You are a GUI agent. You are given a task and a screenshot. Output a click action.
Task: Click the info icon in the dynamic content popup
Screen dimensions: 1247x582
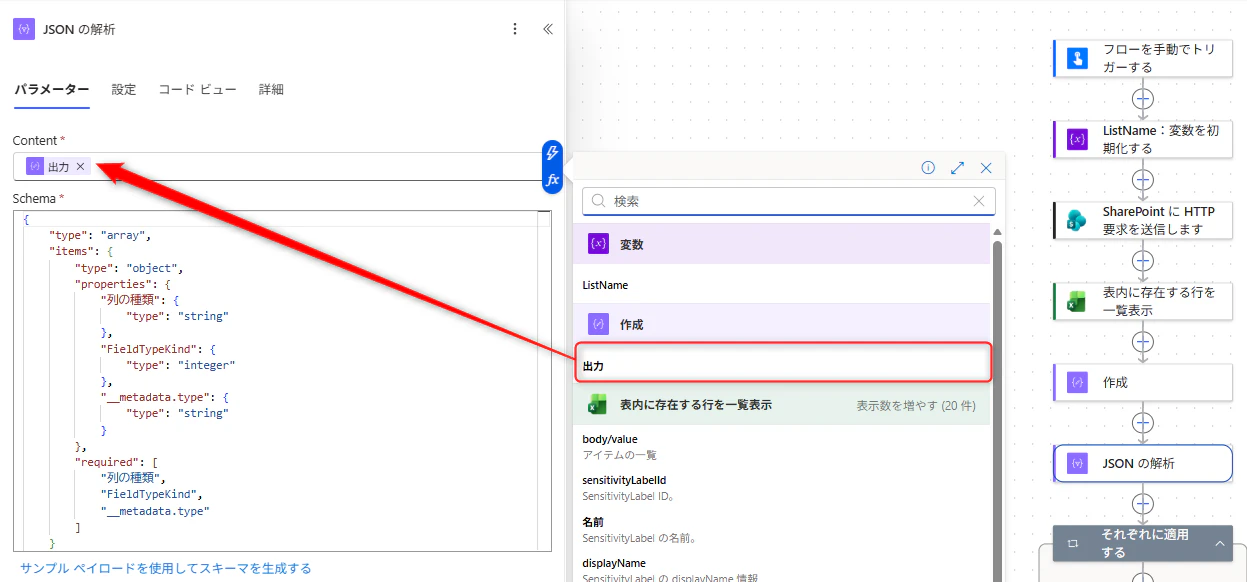[x=928, y=168]
